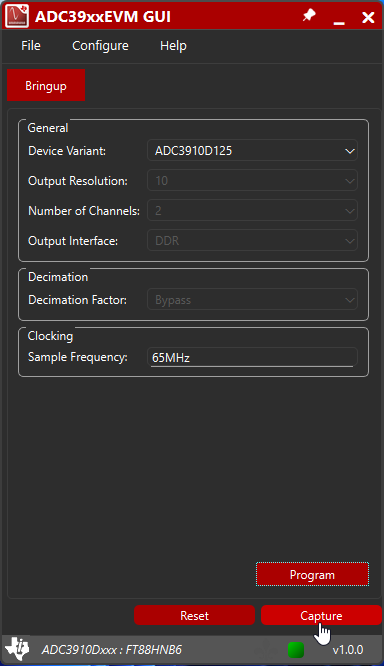Click the Program button
This screenshot has width=384, height=666.
(312, 575)
